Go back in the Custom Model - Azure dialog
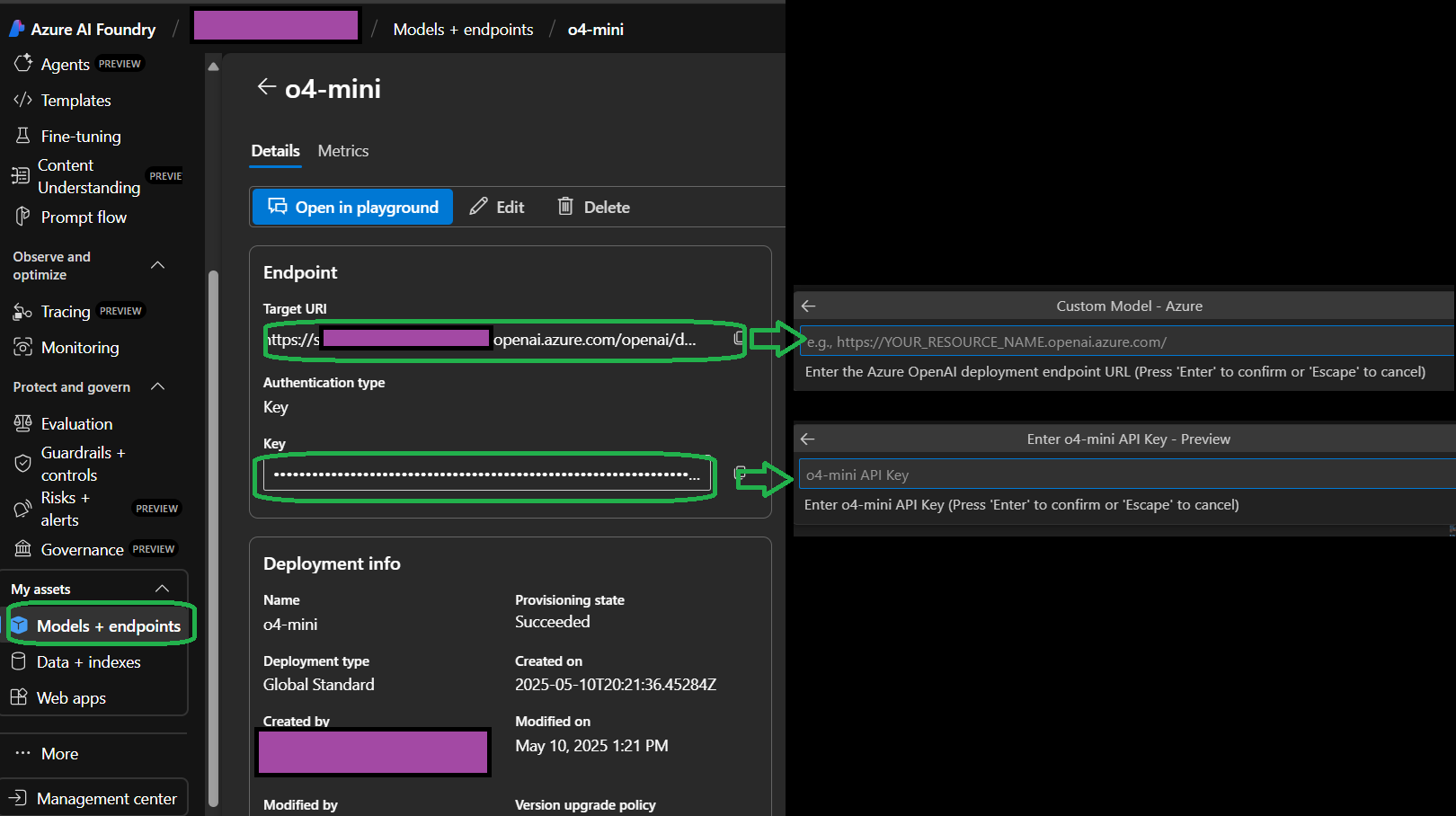 pos(808,306)
